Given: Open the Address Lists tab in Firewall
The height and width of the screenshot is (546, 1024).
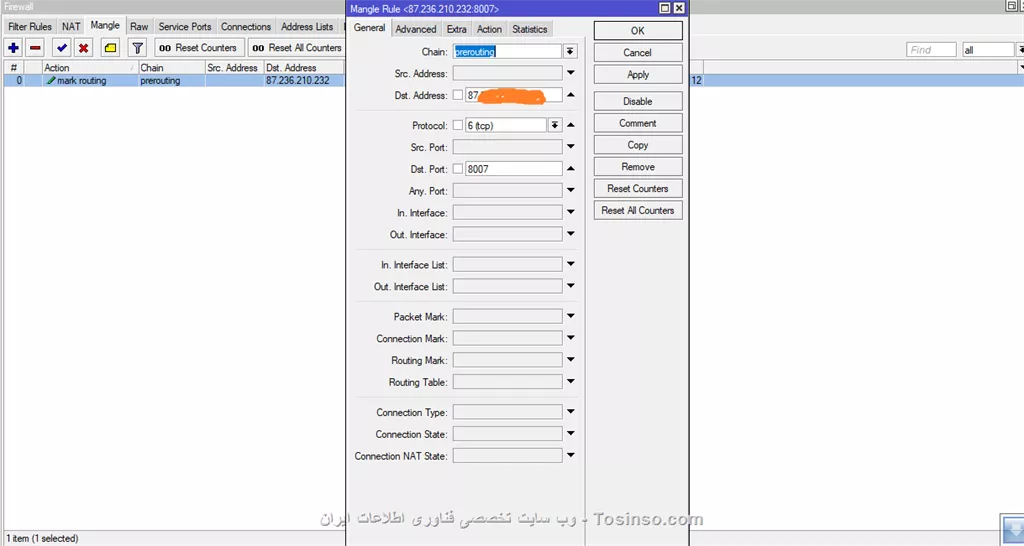Looking at the screenshot, I should point(307,27).
